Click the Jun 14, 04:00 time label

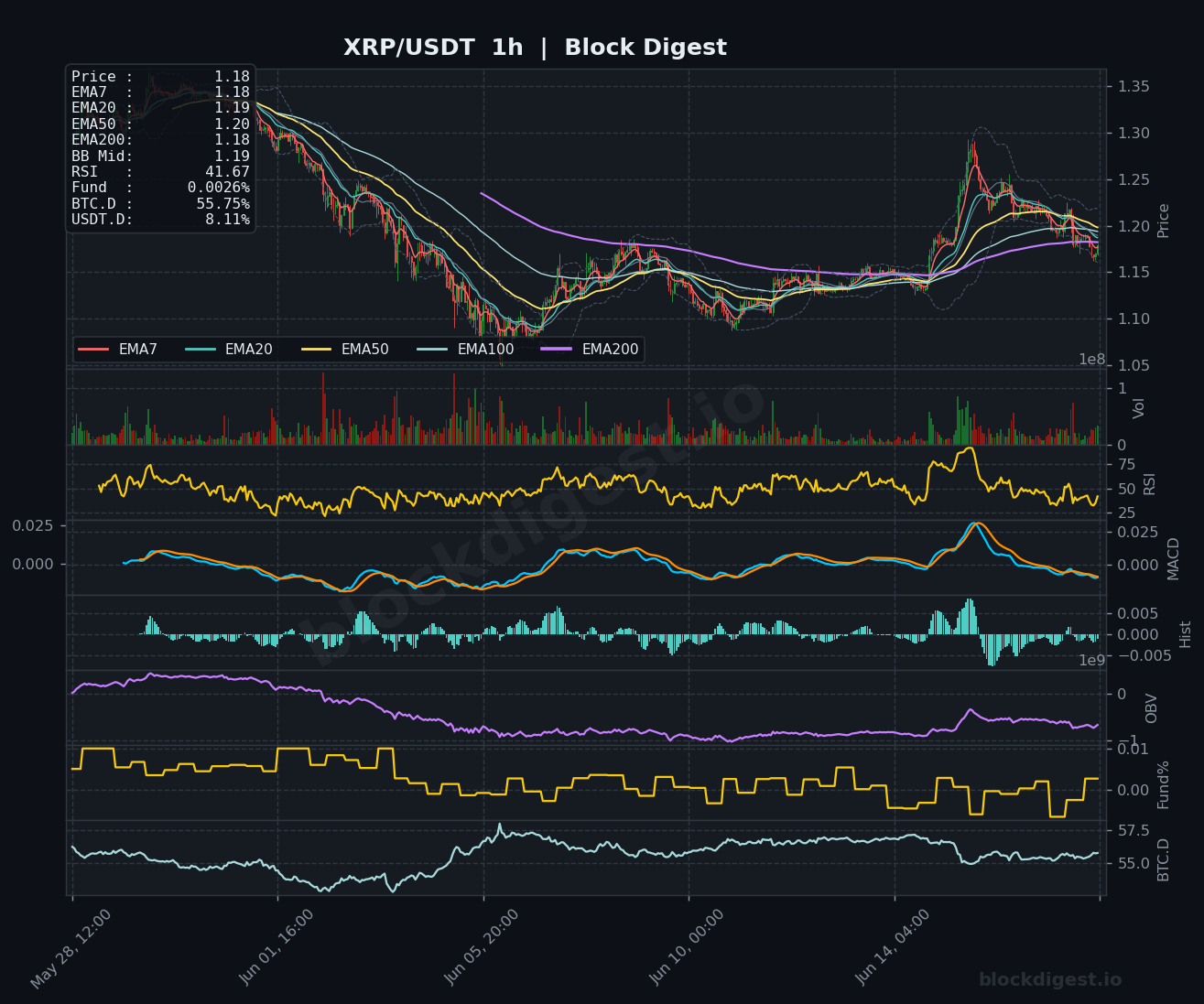[894, 947]
